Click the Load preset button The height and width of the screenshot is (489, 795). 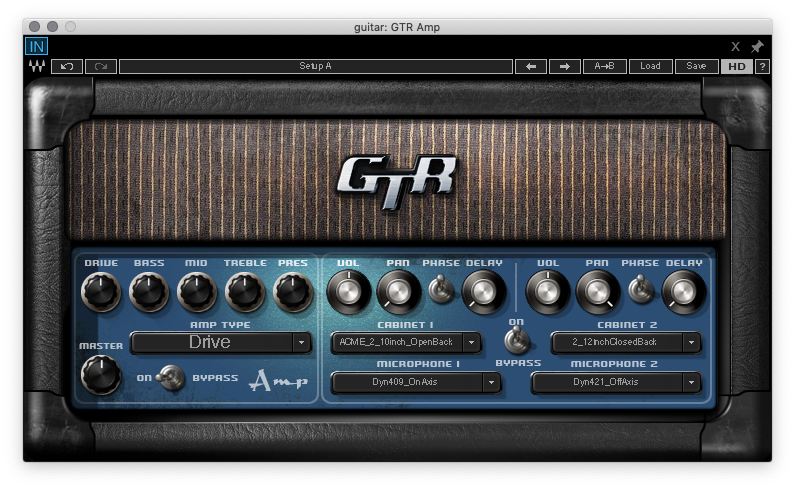pyautogui.click(x=651, y=66)
